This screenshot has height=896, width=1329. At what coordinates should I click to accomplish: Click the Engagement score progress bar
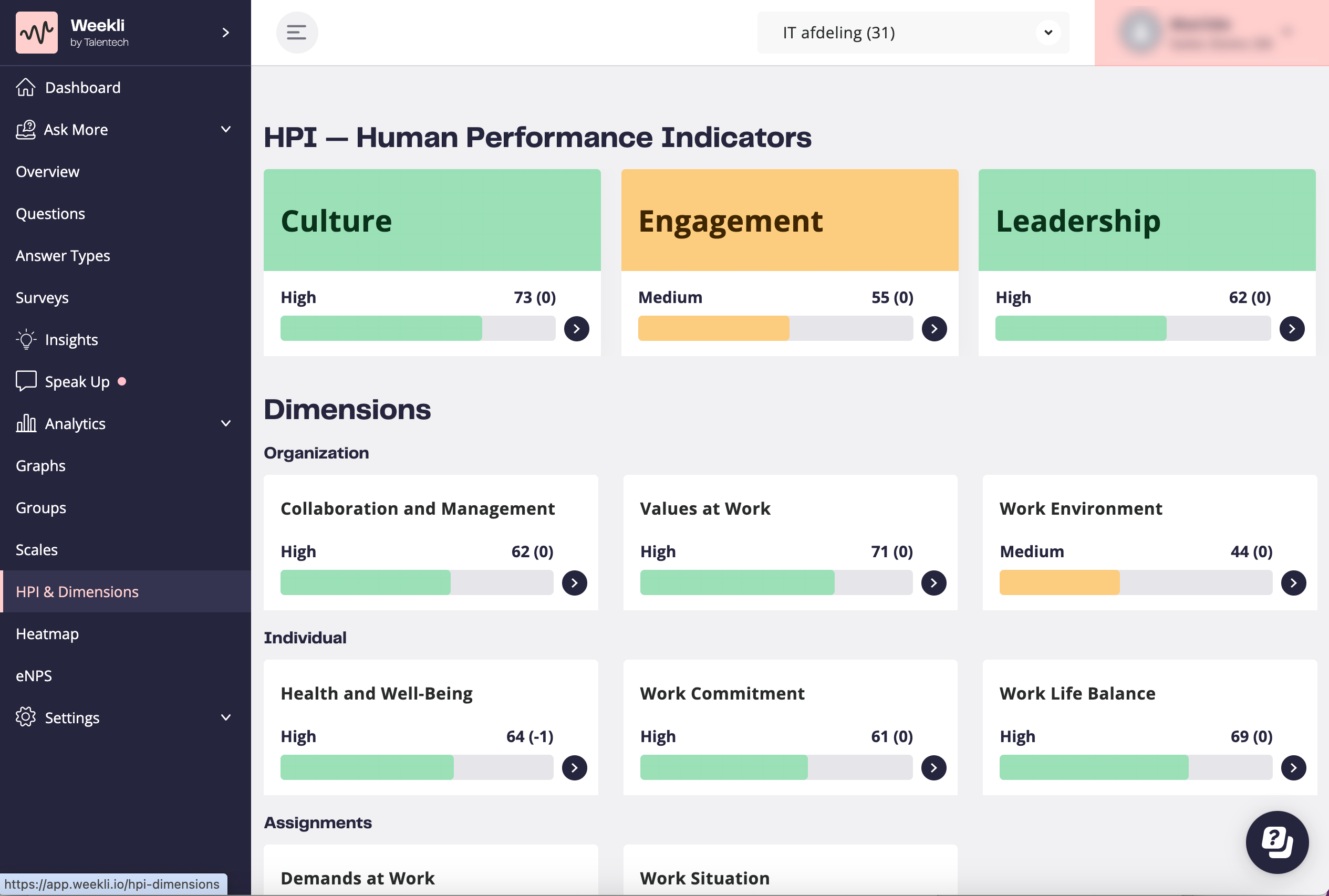point(775,329)
